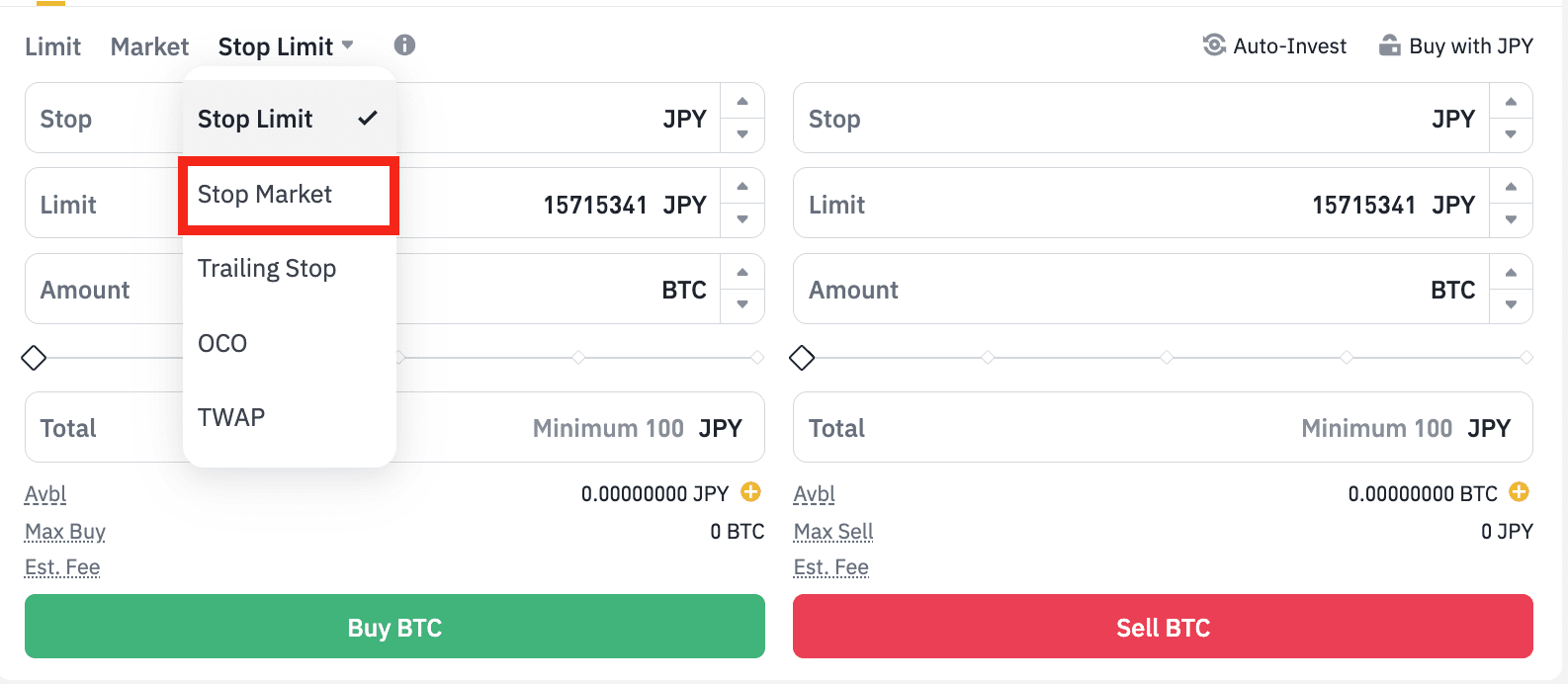Click the deposit plus icon next to BTC balance
Screen dimensions: 1568x684
1520,491
